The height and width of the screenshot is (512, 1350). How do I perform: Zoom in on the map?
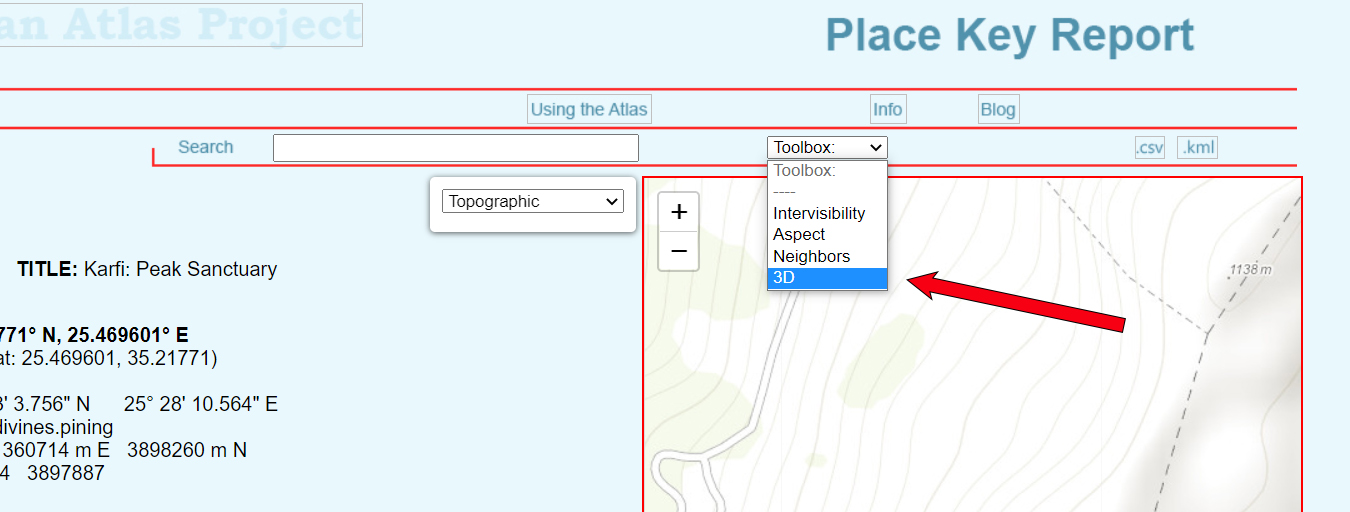pos(679,212)
